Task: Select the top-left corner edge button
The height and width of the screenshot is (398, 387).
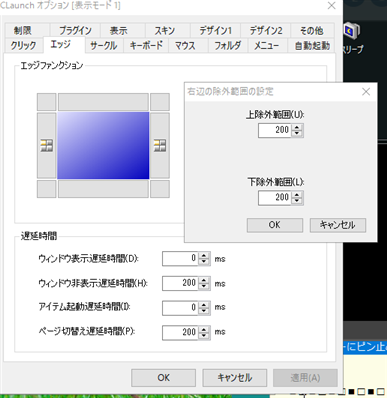Action: (x=46, y=102)
